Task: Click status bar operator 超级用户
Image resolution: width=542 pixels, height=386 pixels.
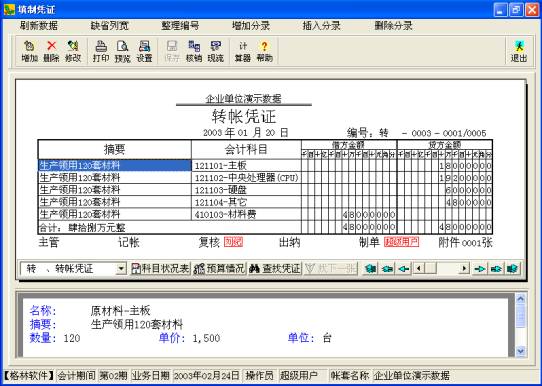Action: pos(298,375)
